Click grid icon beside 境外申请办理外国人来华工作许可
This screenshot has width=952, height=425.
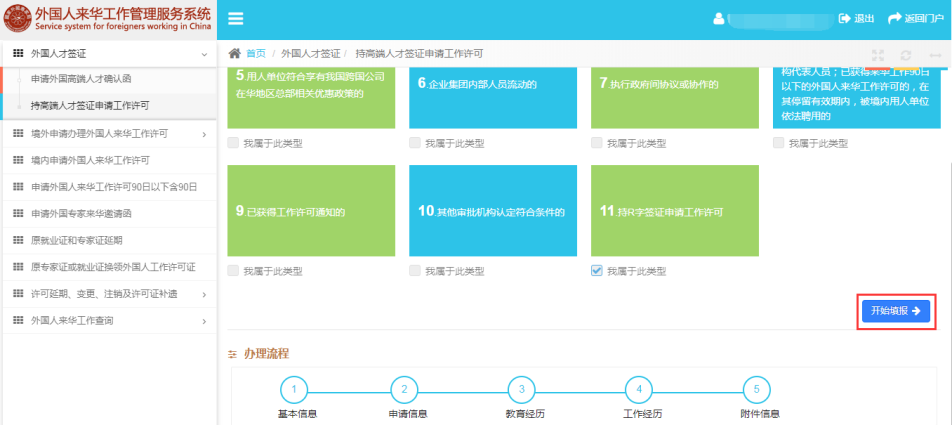click(x=18, y=134)
